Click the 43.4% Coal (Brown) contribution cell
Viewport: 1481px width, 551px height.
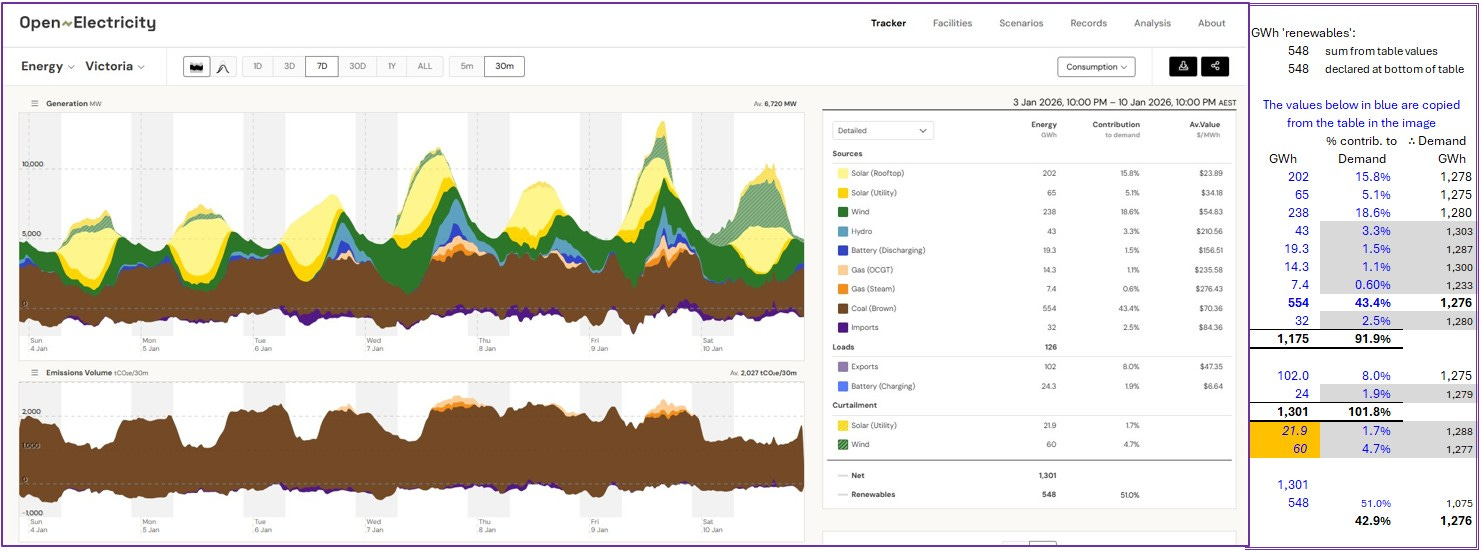[x=1129, y=308]
